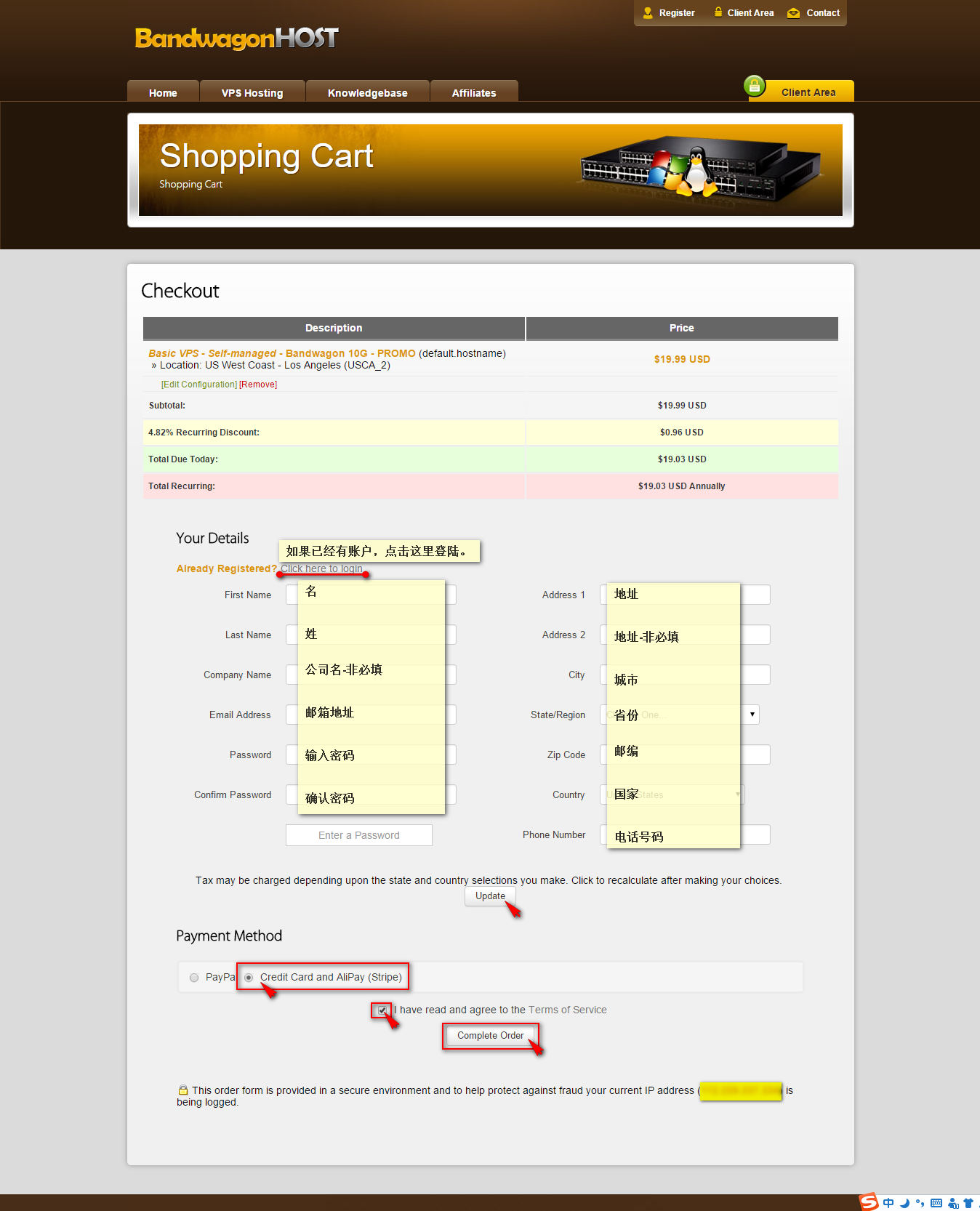This screenshot has width=980, height=1211.
Task: Select the PayPal payment radio button
Action: tap(194, 978)
